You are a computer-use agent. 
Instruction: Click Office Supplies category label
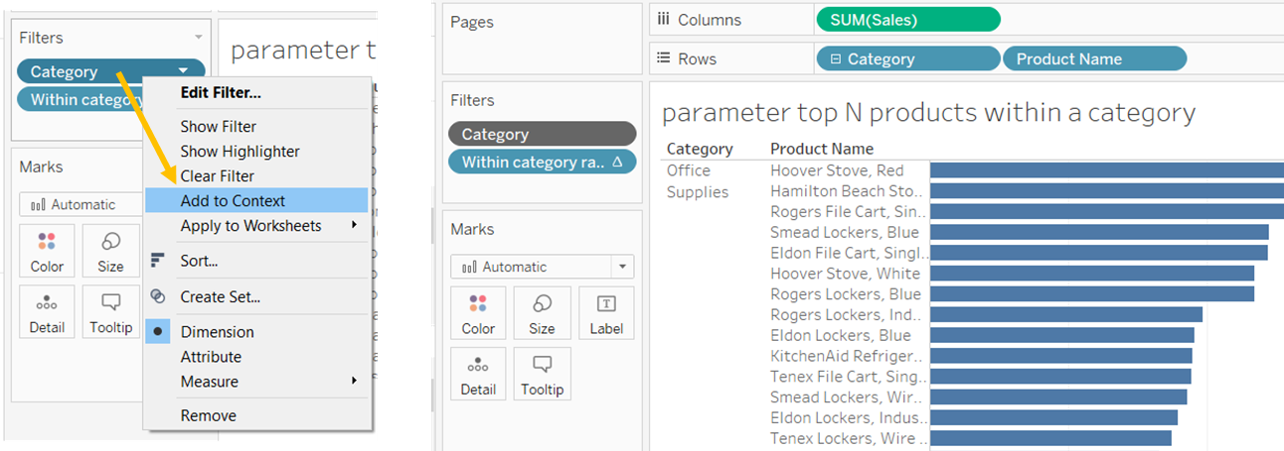click(x=698, y=181)
